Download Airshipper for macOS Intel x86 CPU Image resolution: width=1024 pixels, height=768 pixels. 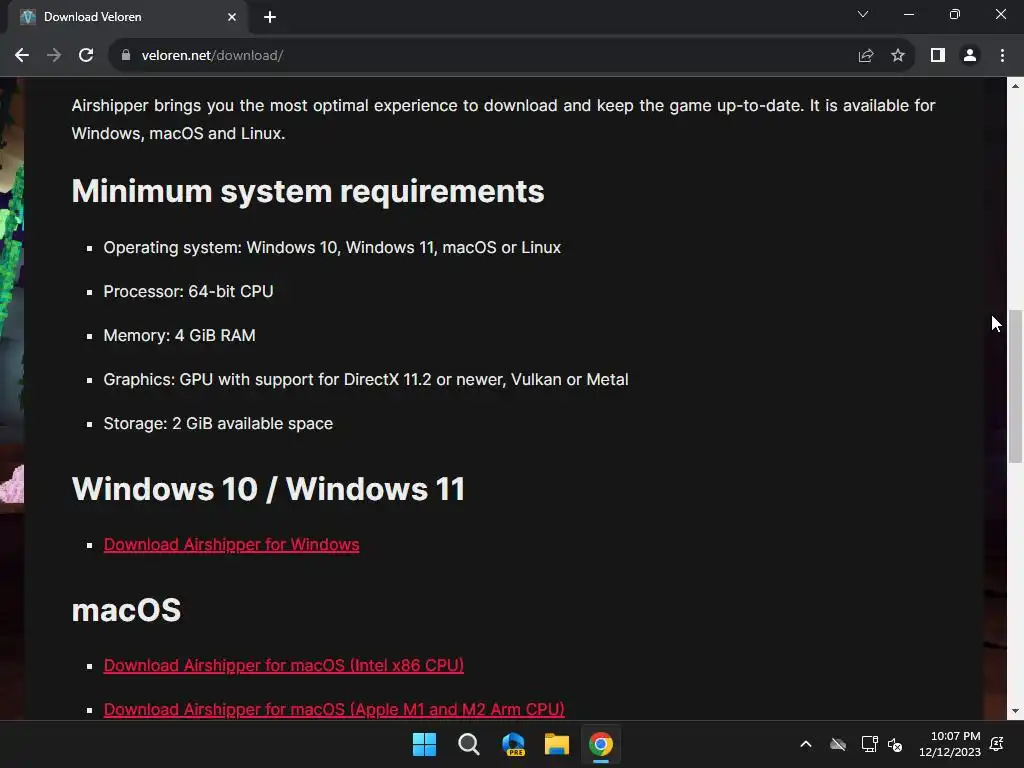(x=283, y=665)
